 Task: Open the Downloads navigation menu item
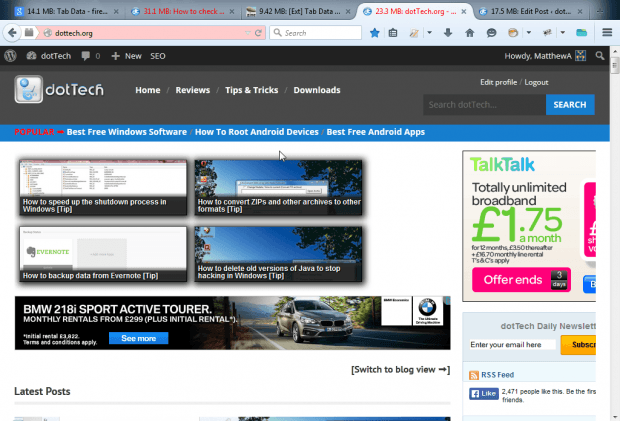(x=317, y=90)
